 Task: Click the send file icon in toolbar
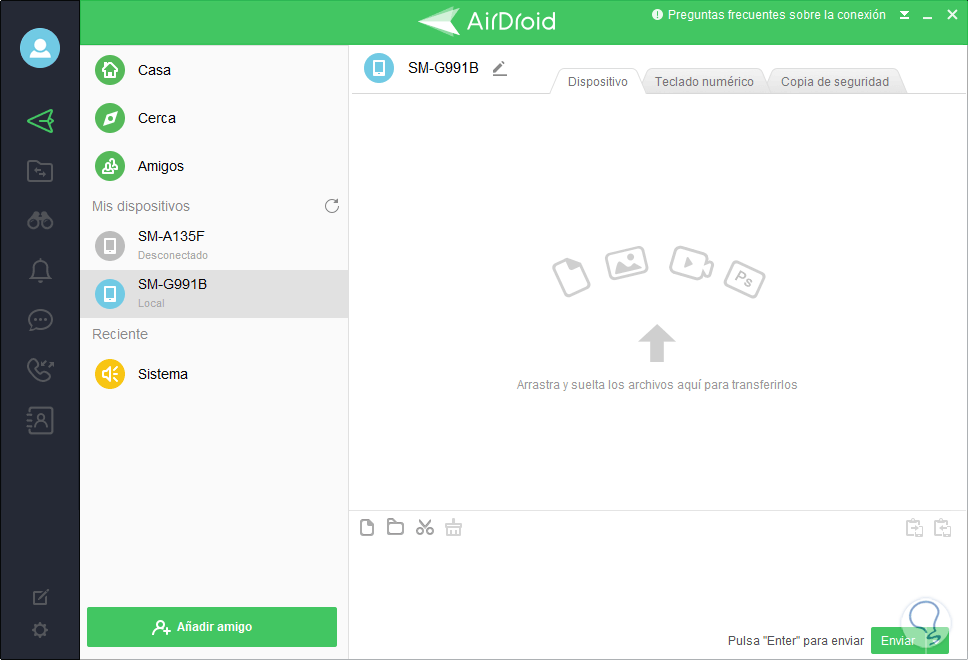(367, 527)
